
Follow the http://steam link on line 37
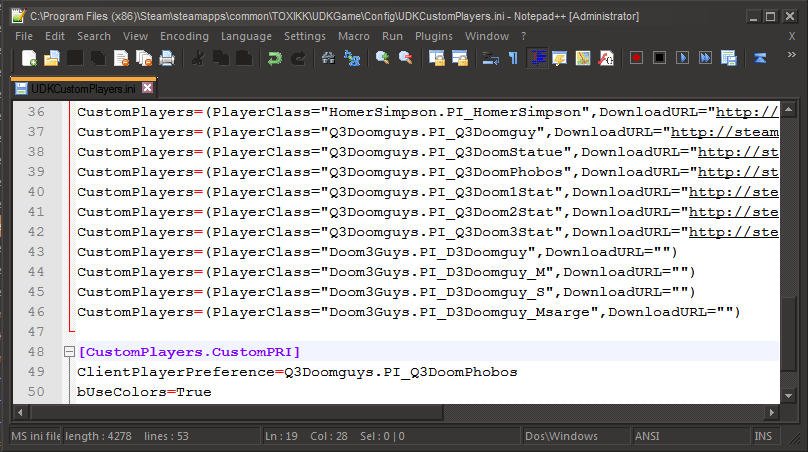point(725,132)
